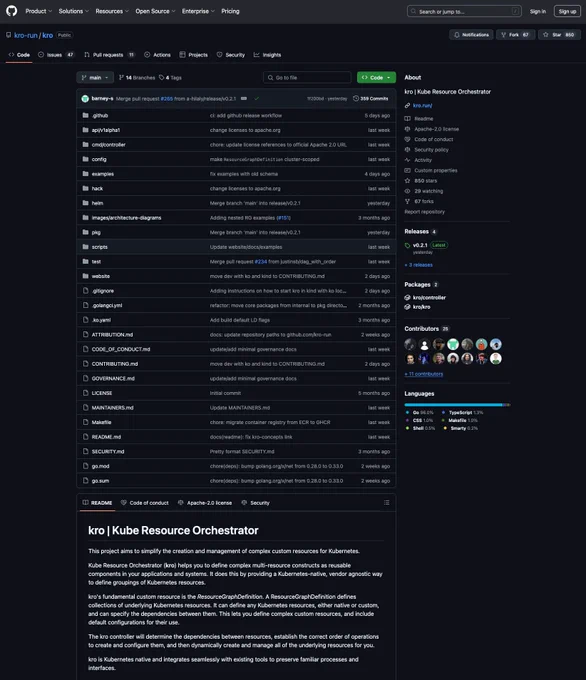The height and width of the screenshot is (680, 586).
Task: Open the CONTRIBUTING.md file
Action: point(115,364)
